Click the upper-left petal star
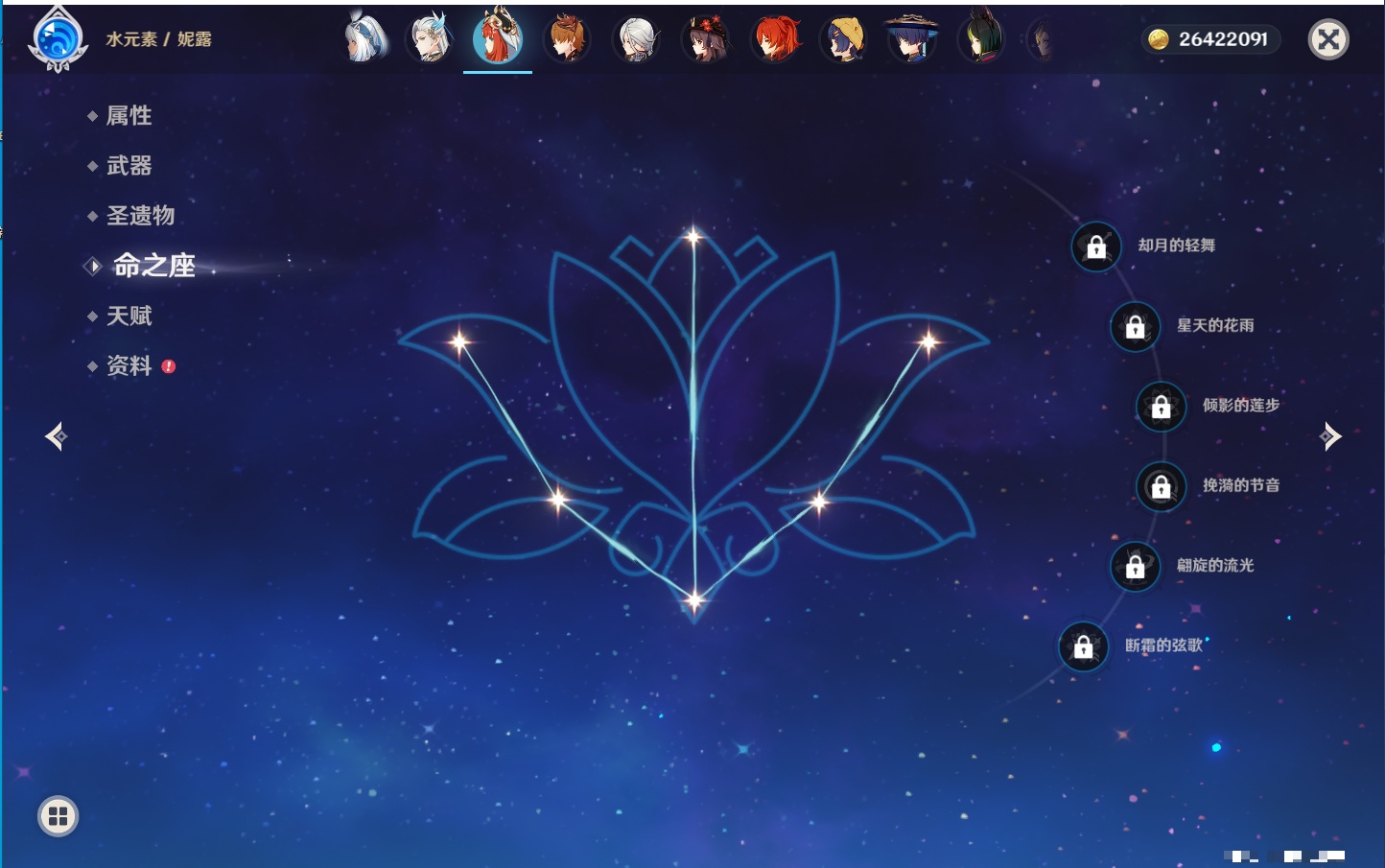 click(459, 341)
